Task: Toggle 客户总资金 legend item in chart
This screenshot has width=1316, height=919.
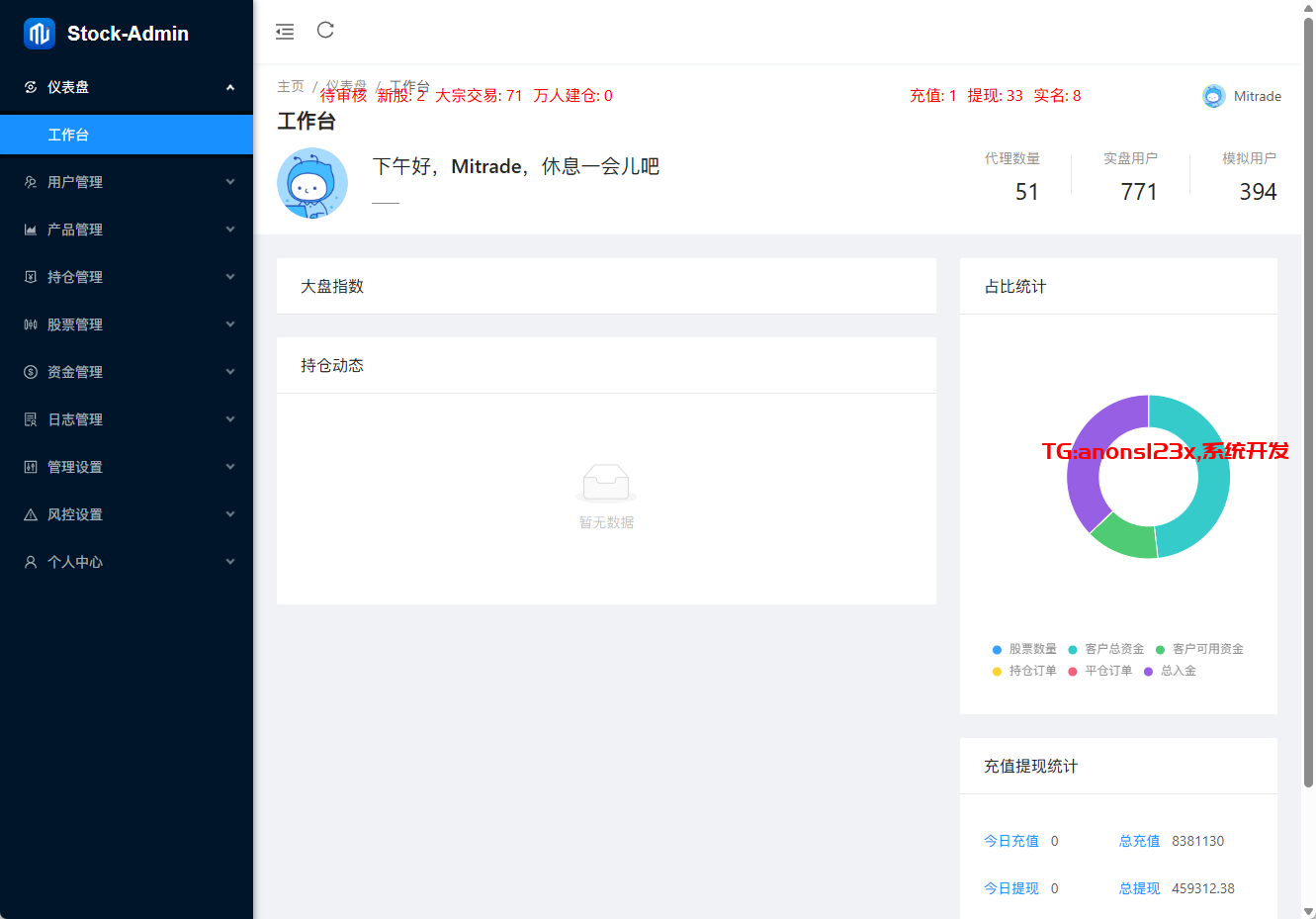Action: 1105,649
